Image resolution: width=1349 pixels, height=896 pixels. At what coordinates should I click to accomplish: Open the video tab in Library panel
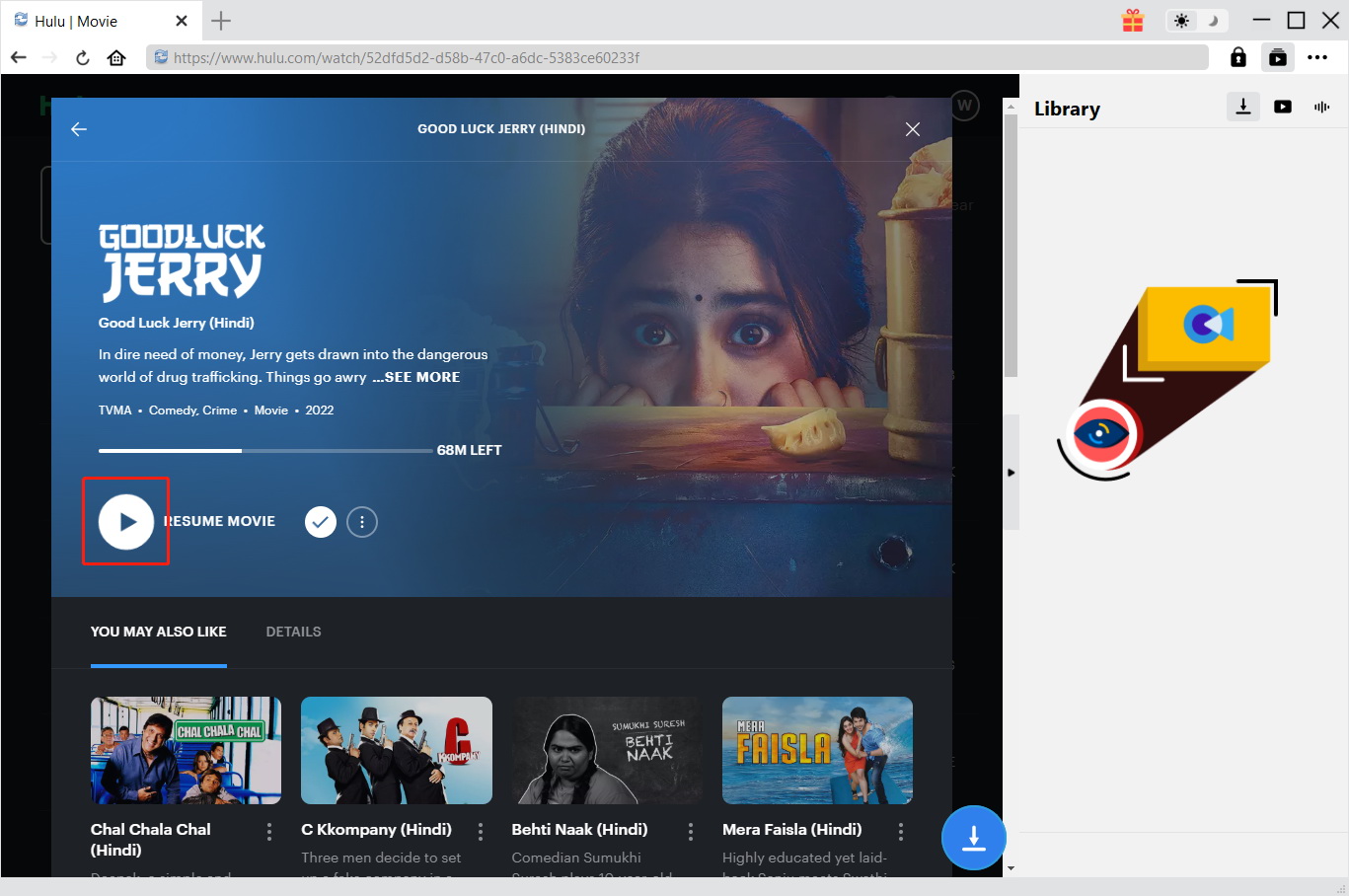coord(1283,107)
